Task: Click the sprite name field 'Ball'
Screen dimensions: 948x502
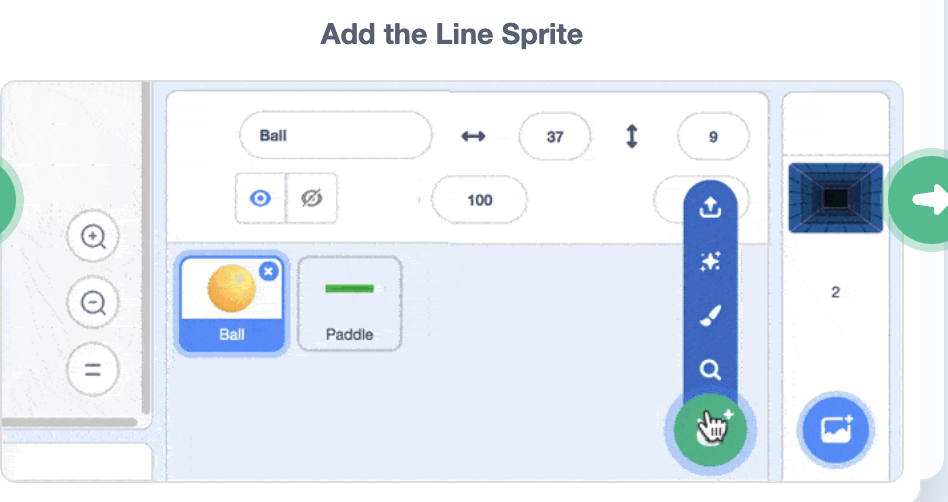Action: click(335, 136)
